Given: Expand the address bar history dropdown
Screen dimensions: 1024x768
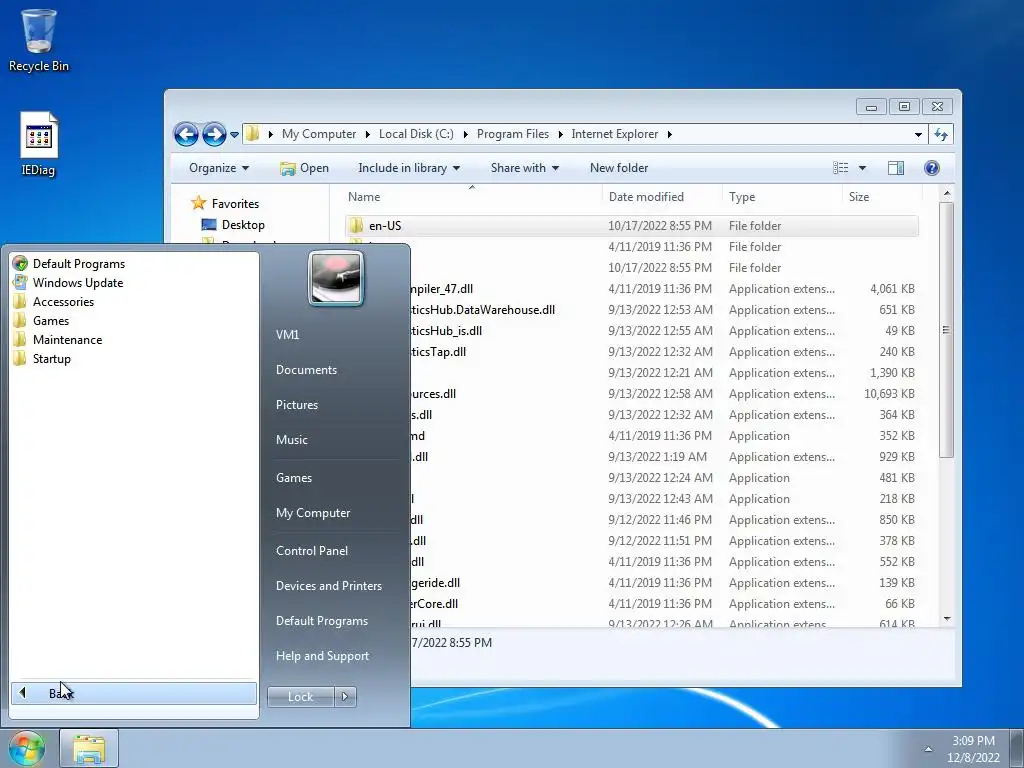Looking at the screenshot, I should (x=918, y=135).
